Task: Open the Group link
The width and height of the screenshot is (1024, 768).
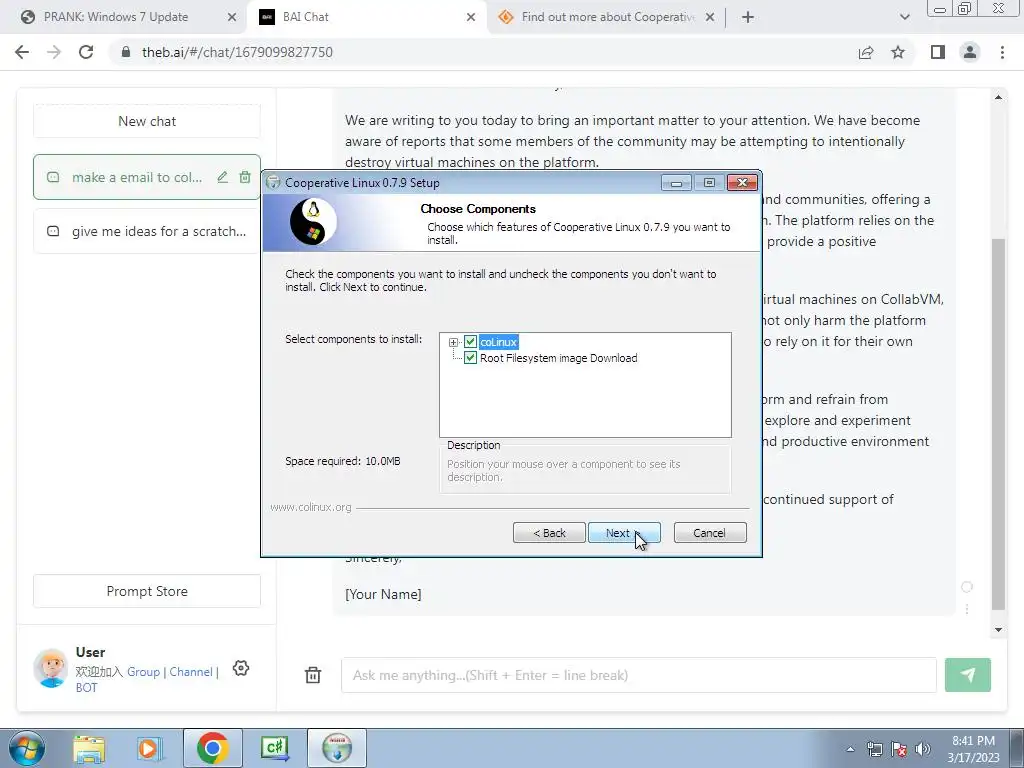Action: (143, 672)
